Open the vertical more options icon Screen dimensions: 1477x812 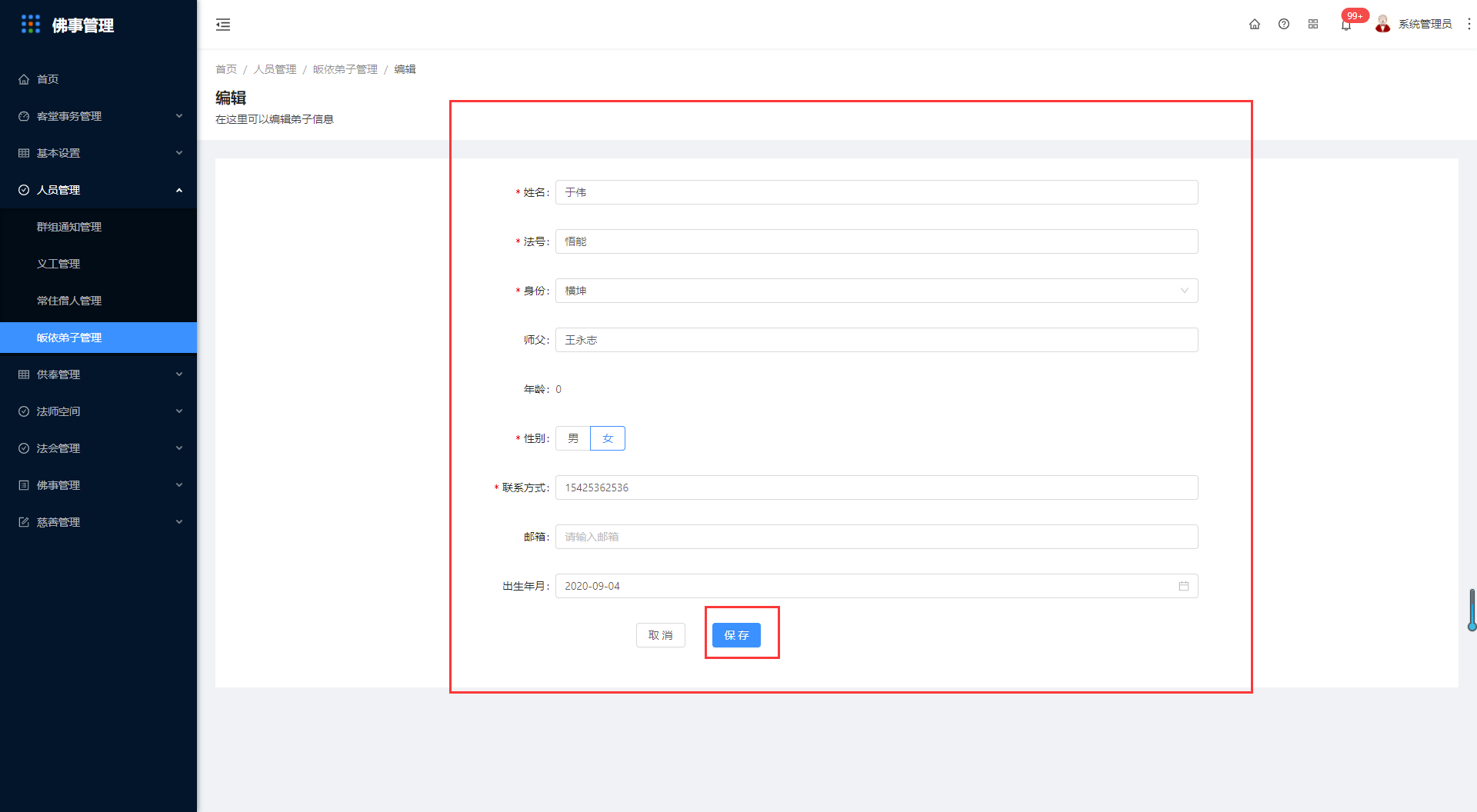pos(1469,25)
